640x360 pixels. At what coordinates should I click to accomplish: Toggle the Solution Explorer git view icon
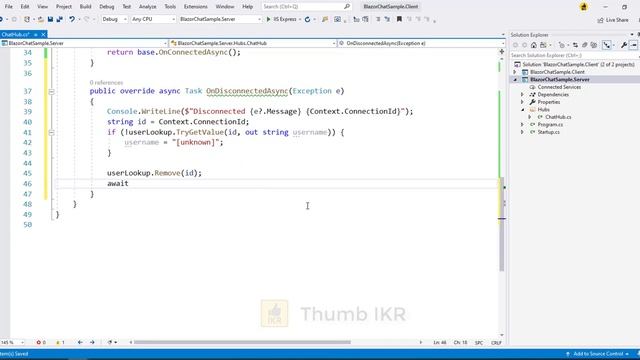coord(607,45)
